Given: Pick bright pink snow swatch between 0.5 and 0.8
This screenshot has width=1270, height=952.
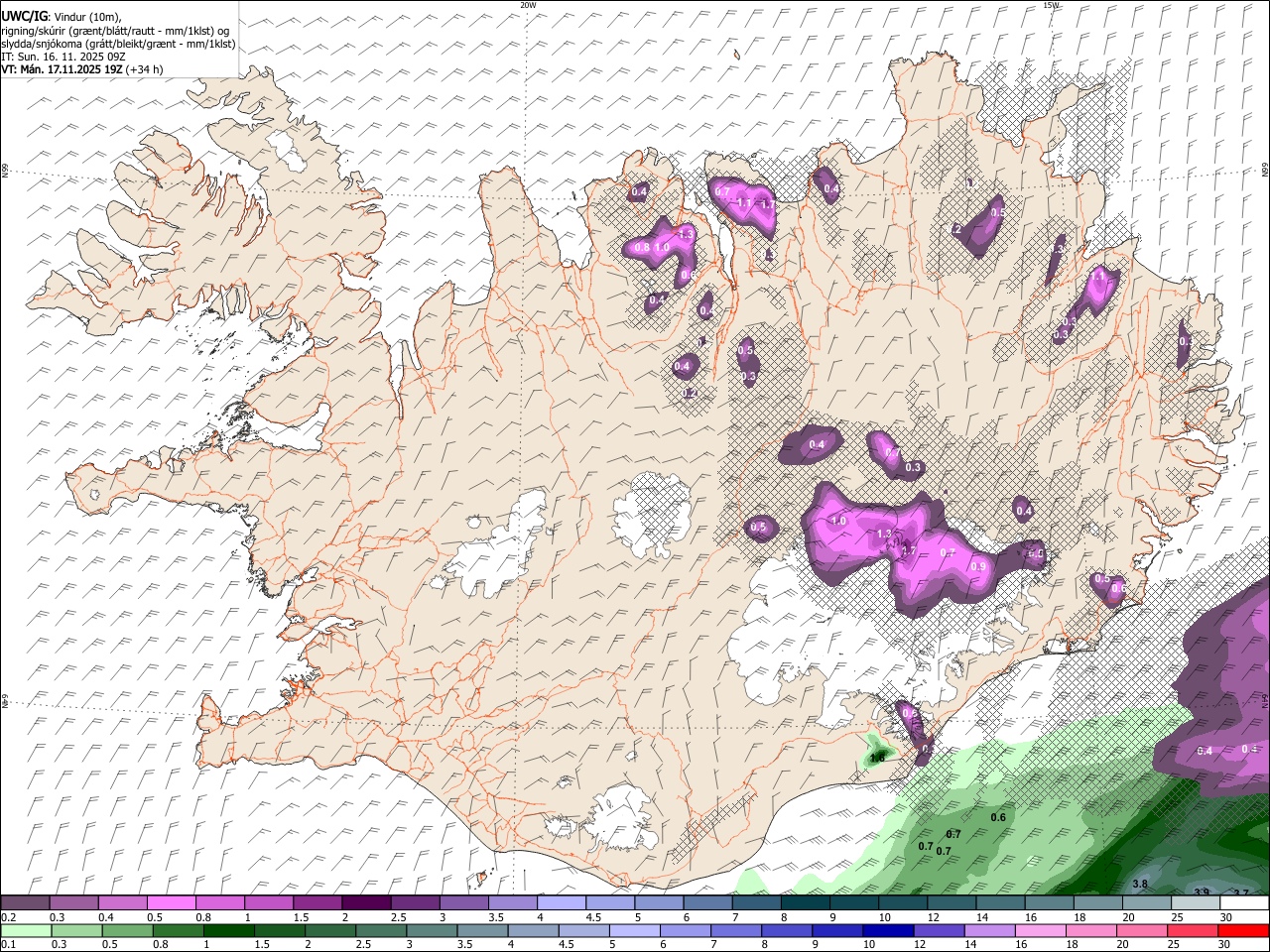Looking at the screenshot, I should coord(172,903).
